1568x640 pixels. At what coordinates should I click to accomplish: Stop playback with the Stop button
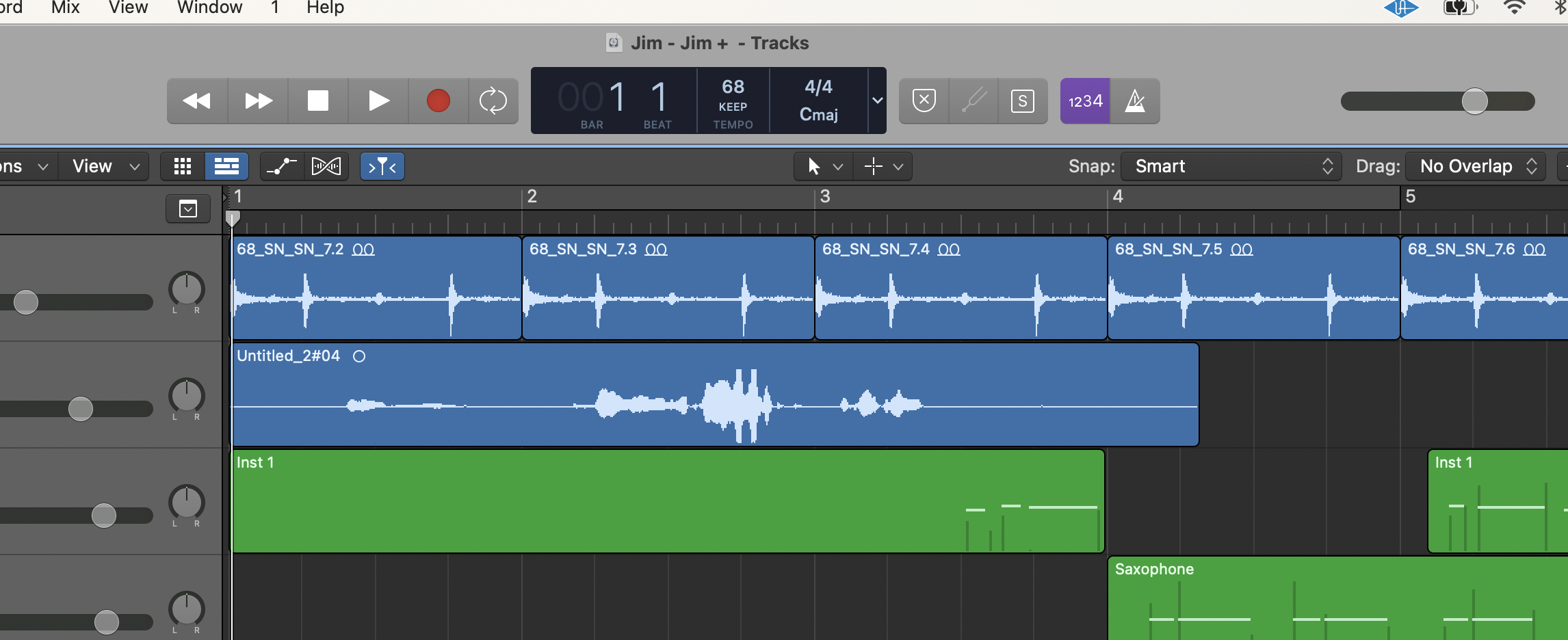click(x=318, y=101)
